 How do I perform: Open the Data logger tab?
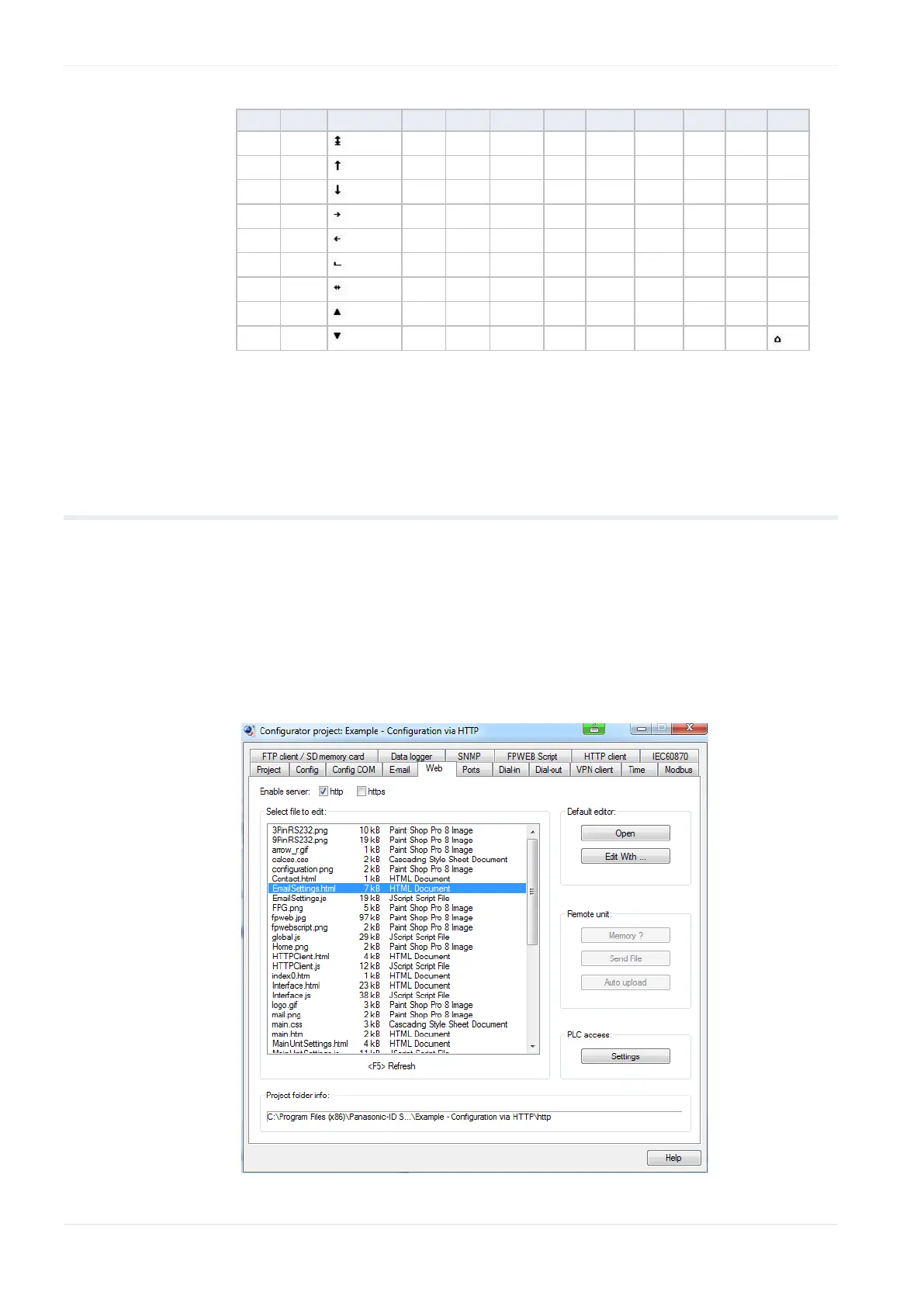[x=411, y=756]
